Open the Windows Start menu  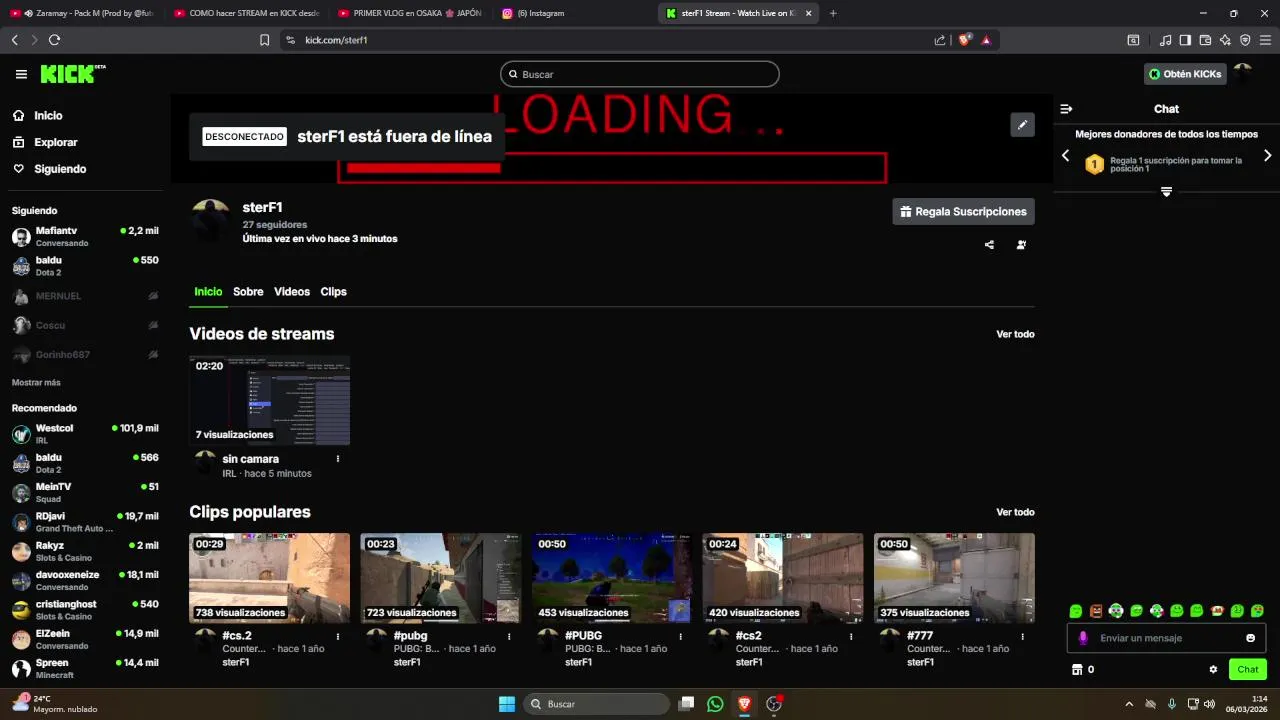[507, 704]
